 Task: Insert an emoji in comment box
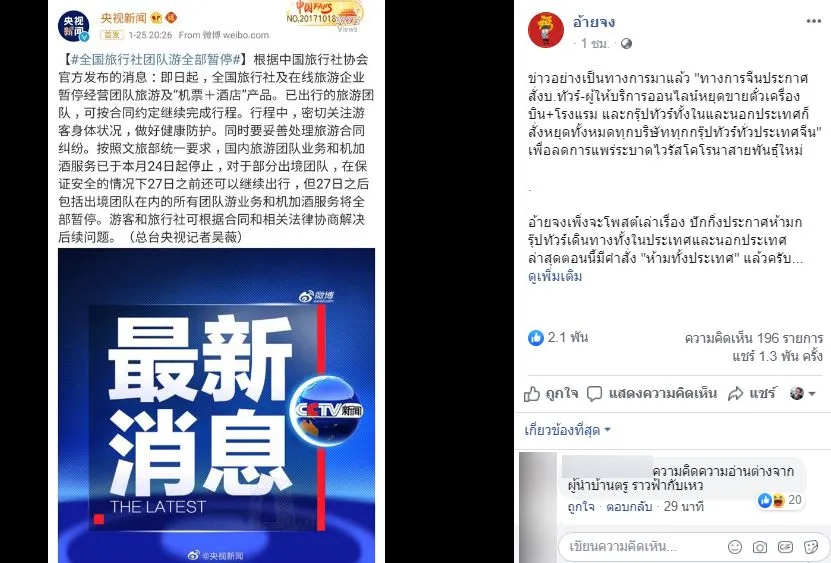[735, 547]
